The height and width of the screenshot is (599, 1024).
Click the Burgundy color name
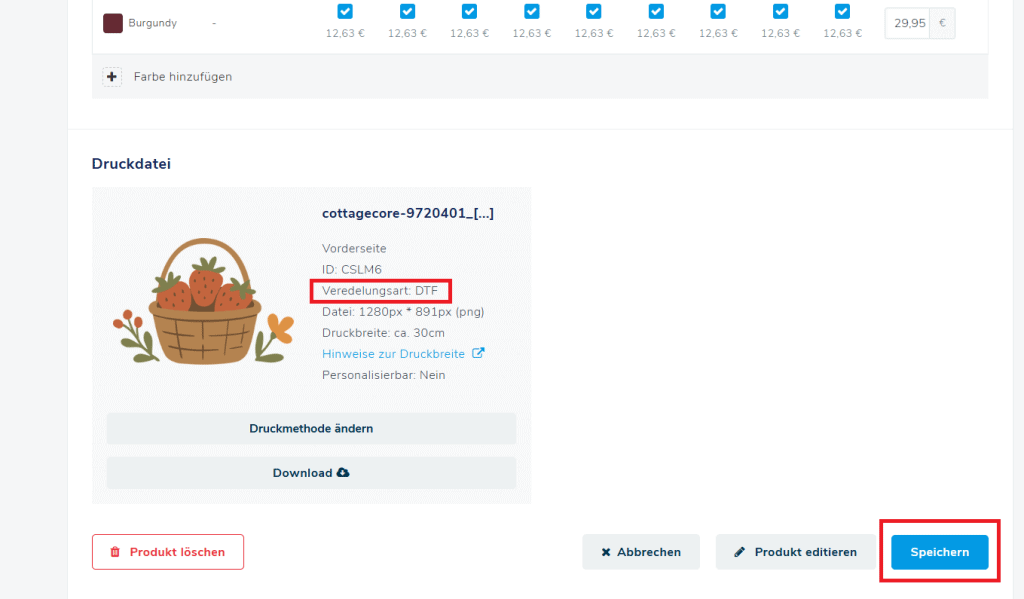152,23
